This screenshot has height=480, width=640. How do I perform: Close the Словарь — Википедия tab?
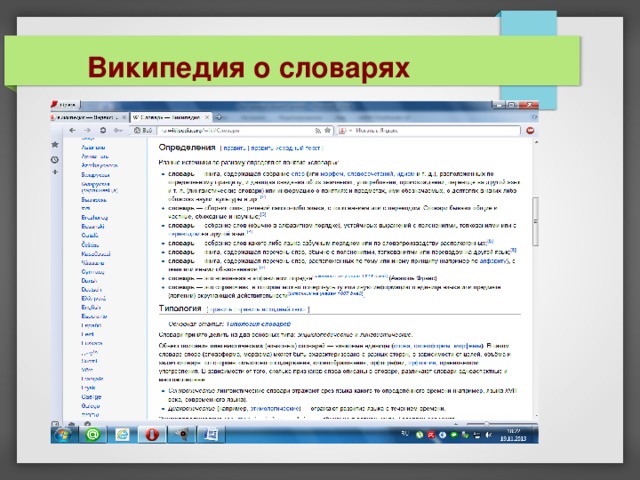pos(207,117)
